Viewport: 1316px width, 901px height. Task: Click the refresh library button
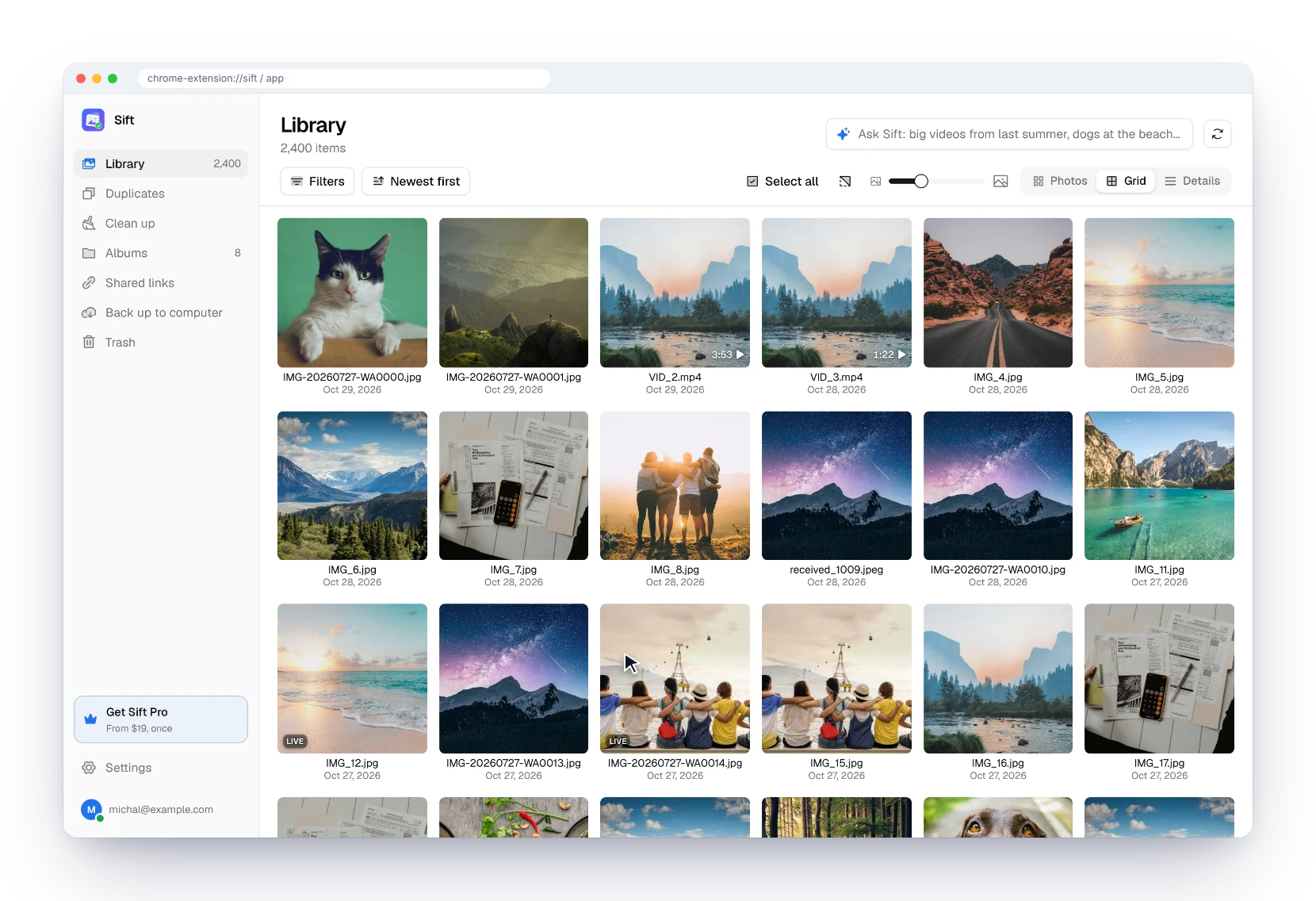[1218, 134]
